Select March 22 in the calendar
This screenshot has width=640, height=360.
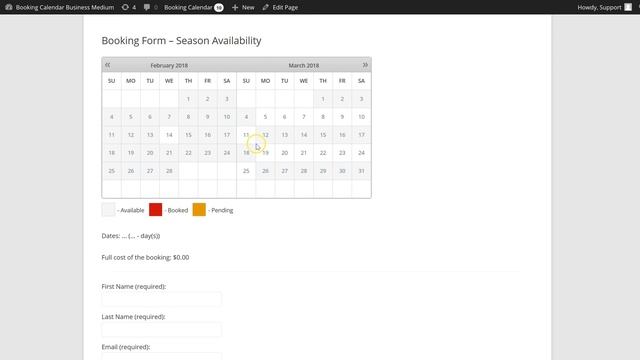point(323,153)
